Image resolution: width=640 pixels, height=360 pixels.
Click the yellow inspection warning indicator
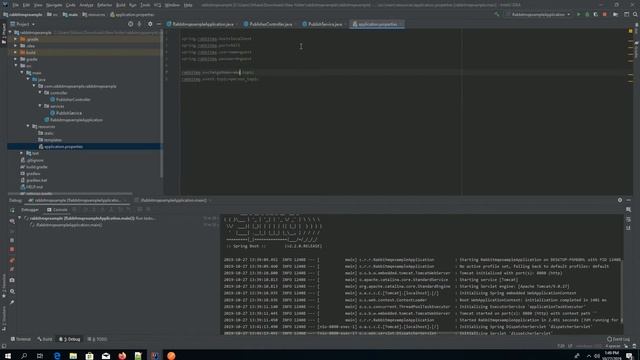631,31
